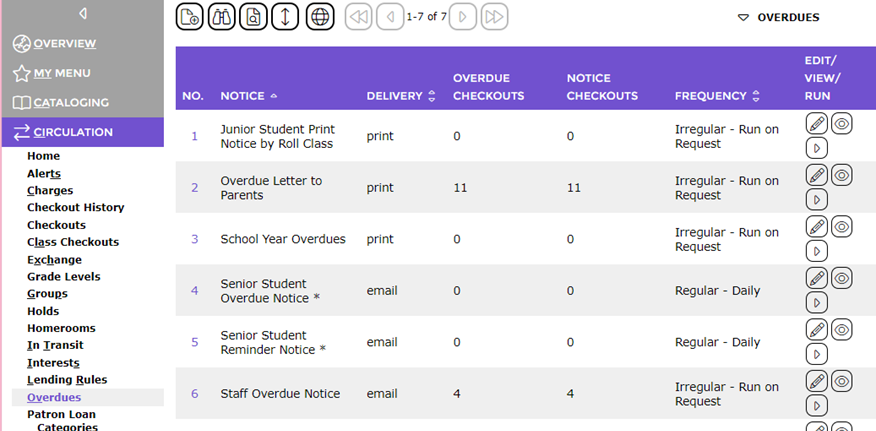Edit Junior Student Print Notice with pencil

[817, 124]
